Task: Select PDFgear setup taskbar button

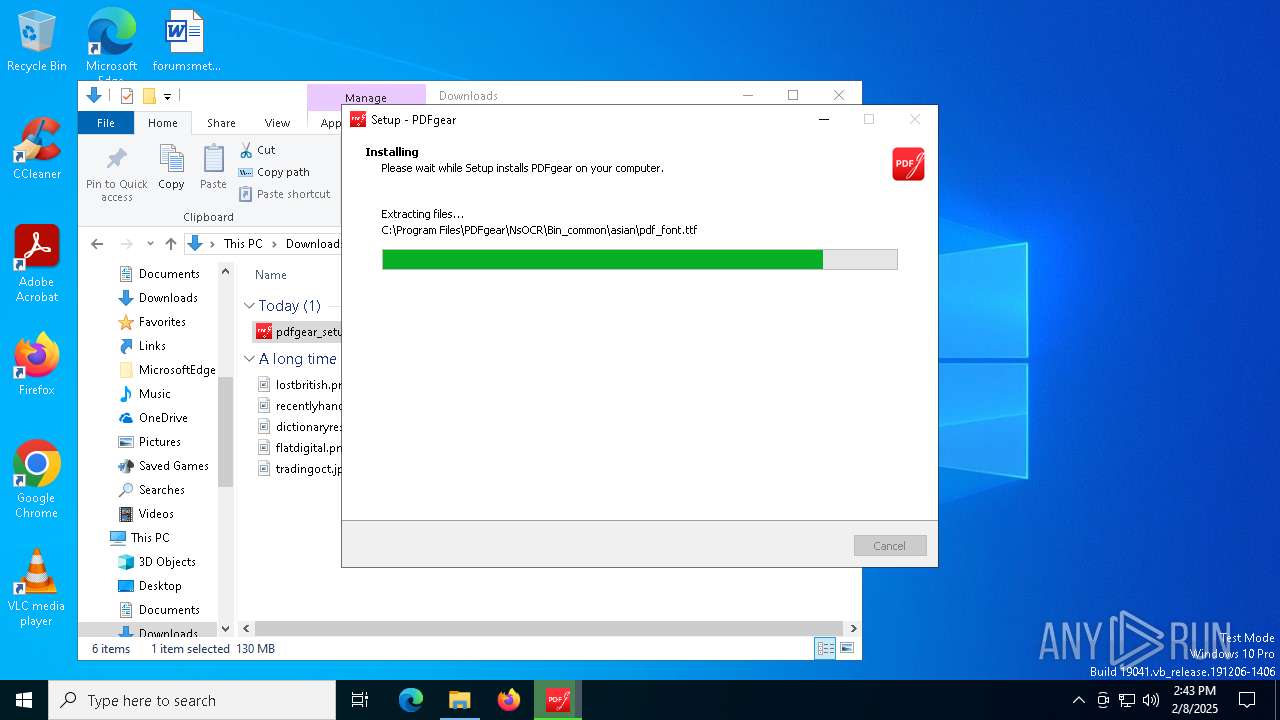Action: (558, 700)
